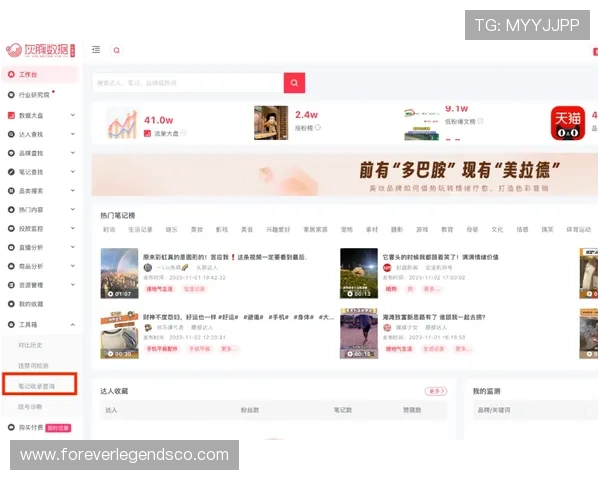Select the 家居家装 category tab

[x=315, y=229]
